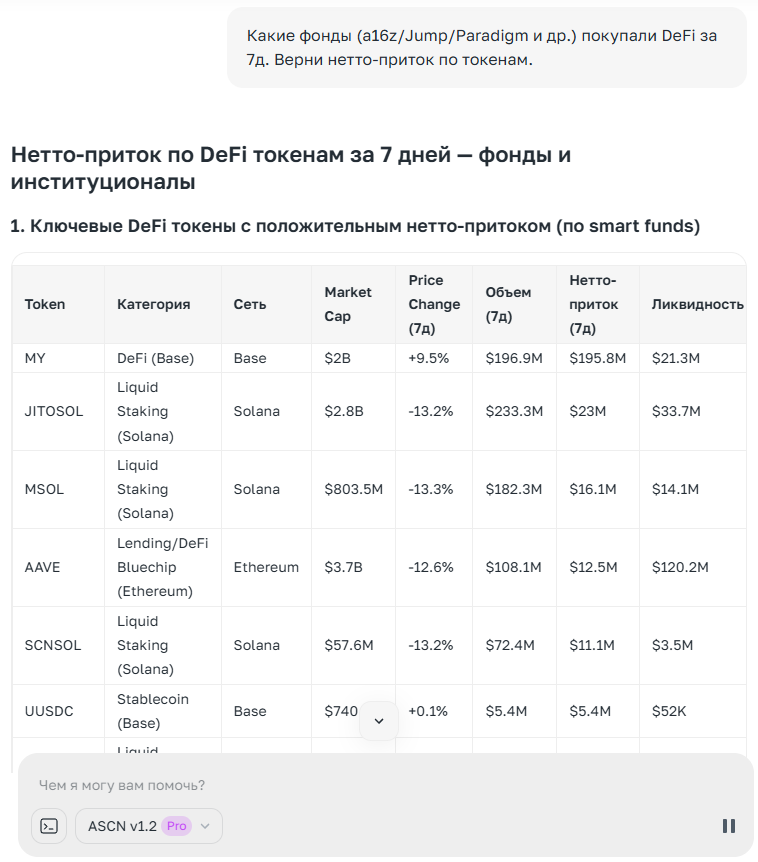Click the chat input field
Viewport: 758px width, 862px height.
coord(300,786)
